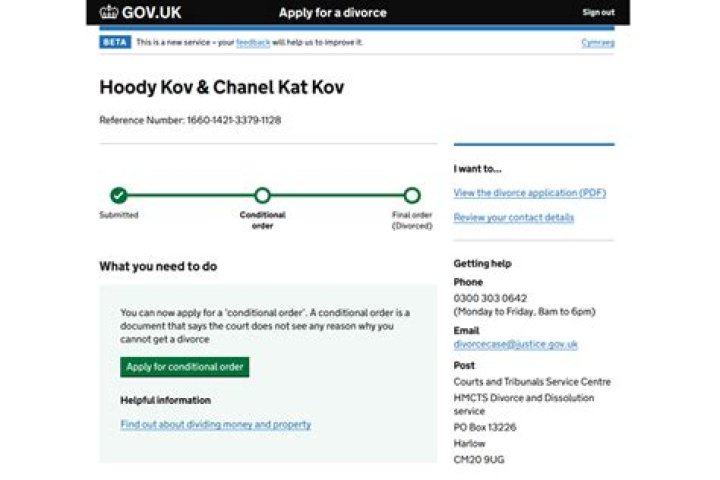Click the Final order (Divorced) step label
The image size is (720, 480).
pyautogui.click(x=412, y=220)
